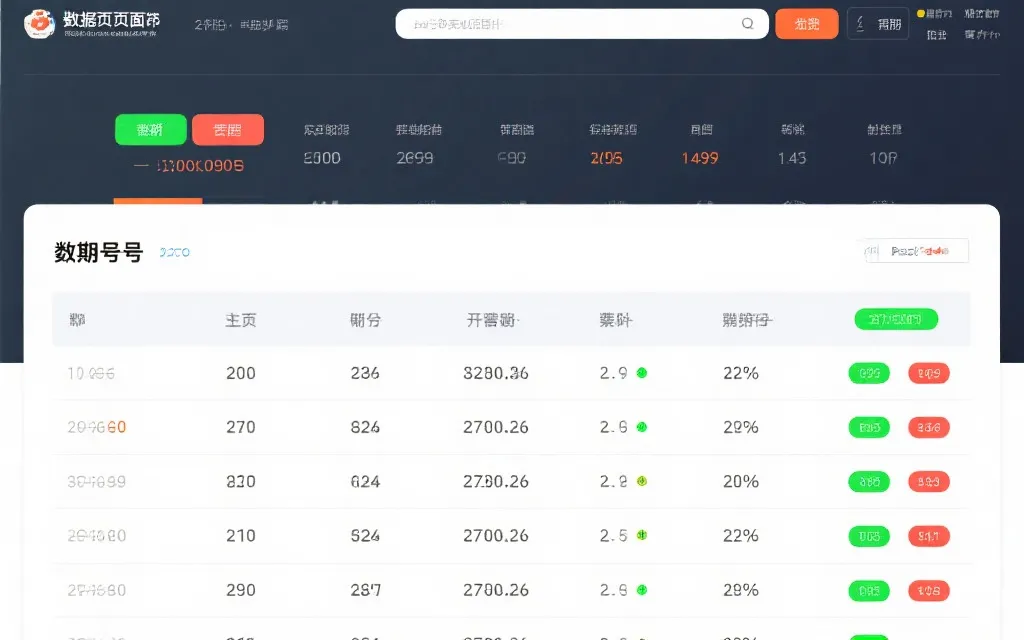This screenshot has width=1024, height=640.
Task: Open the 用期 dropdown in the top bar
Action: pos(877,23)
